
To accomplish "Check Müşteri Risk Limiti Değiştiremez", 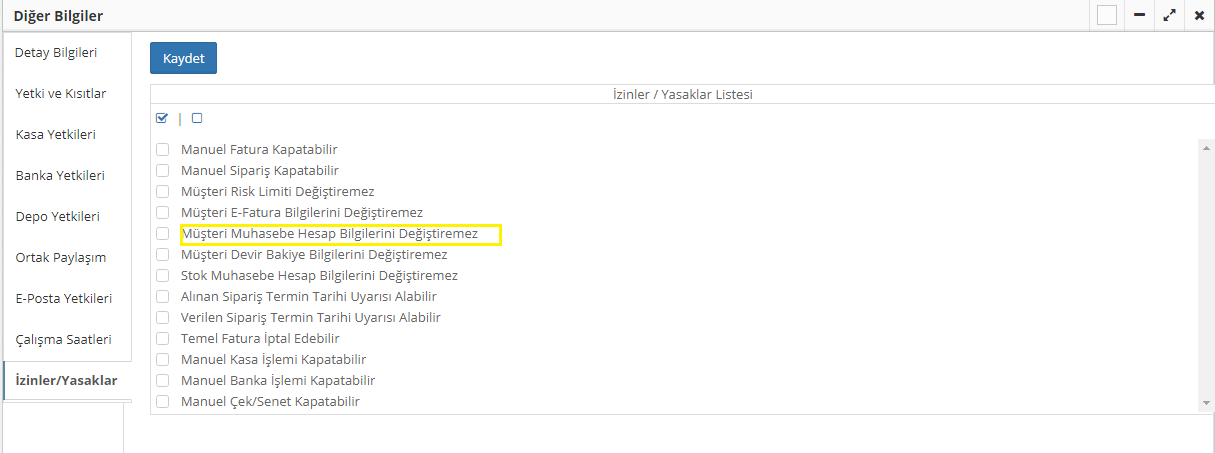I will click(x=162, y=192).
